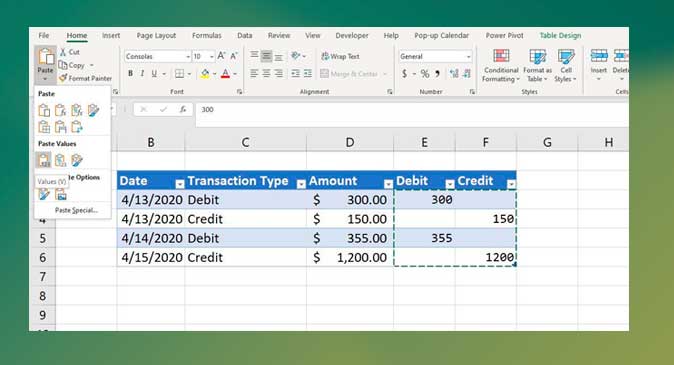Click the Insert Function fx icon
Viewport: 674px width, 365px height.
(183, 110)
